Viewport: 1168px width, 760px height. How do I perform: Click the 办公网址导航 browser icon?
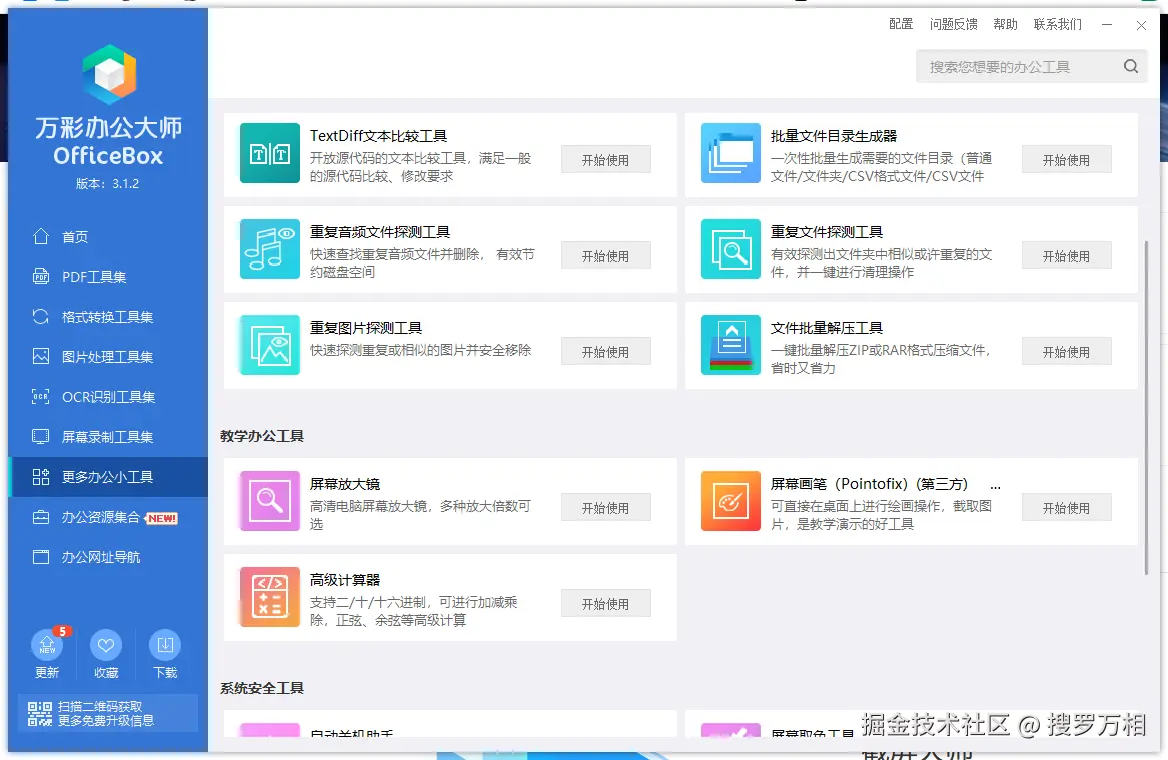41,557
